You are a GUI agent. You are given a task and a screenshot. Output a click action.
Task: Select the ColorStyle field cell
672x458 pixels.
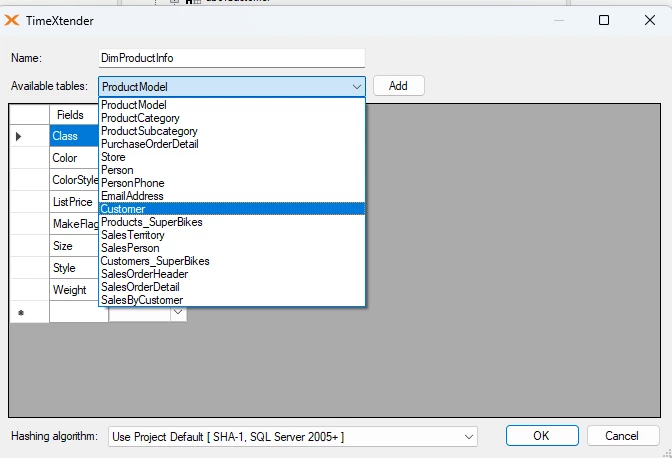[x=74, y=180]
